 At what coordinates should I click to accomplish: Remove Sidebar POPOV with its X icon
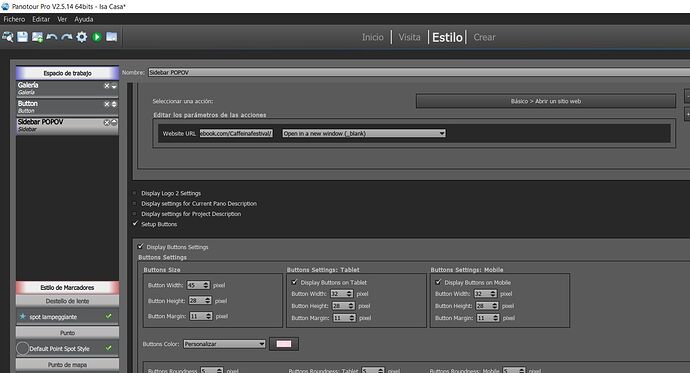[x=106, y=123]
